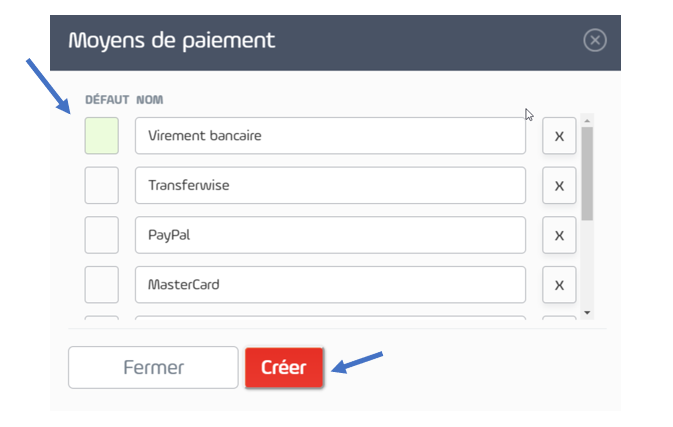The height and width of the screenshot is (427, 673).
Task: Click the scrollbar up arrow
Action: tap(587, 121)
